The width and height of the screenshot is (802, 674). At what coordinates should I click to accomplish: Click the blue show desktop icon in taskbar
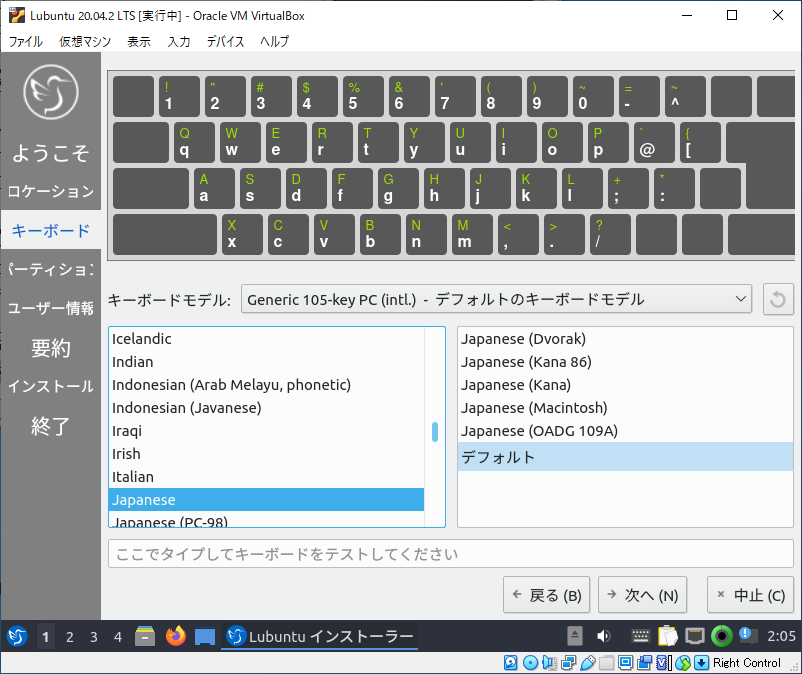(205, 637)
